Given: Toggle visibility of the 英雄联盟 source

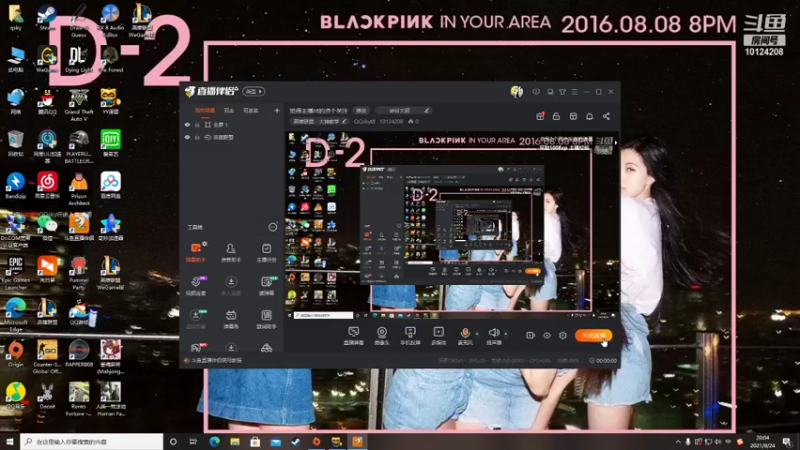Looking at the screenshot, I should click(187, 137).
